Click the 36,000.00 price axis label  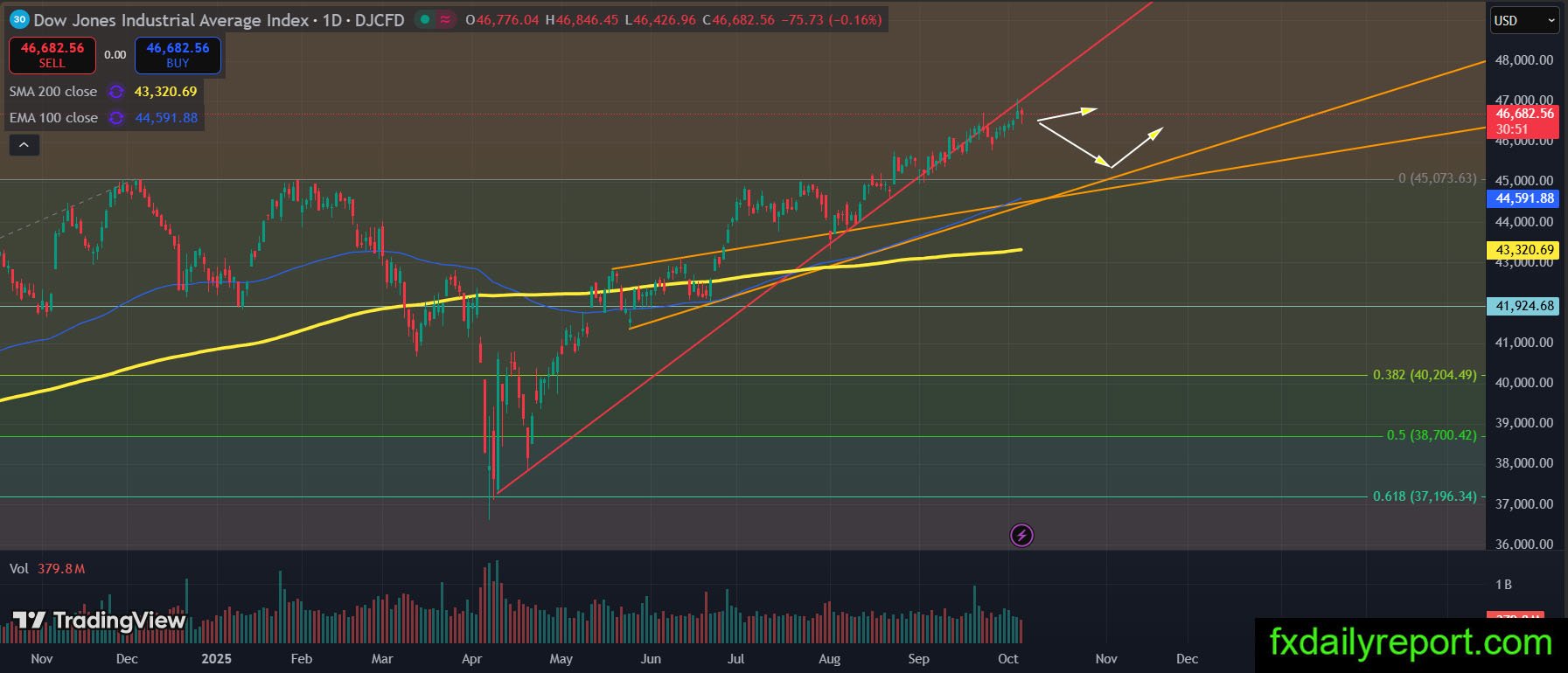pyautogui.click(x=1524, y=545)
